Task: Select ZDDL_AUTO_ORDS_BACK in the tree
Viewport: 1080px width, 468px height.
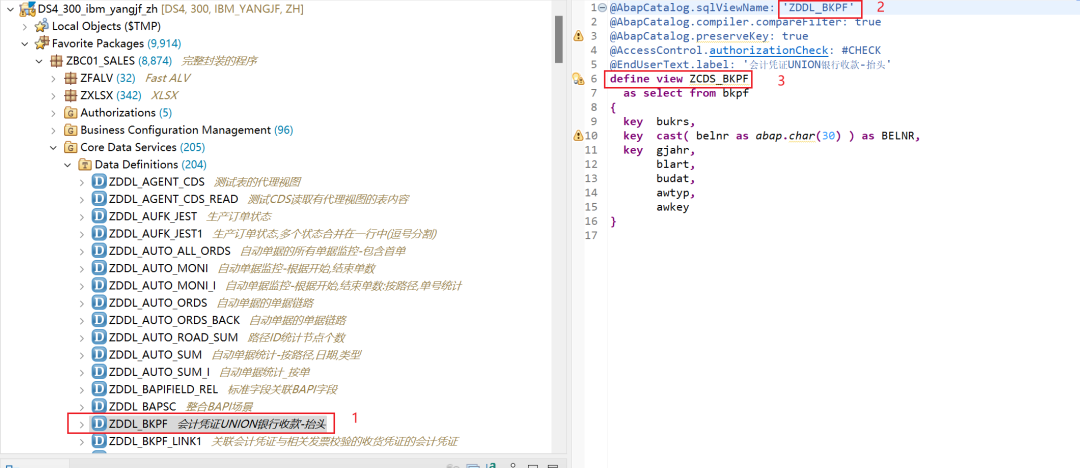Action: coord(174,321)
